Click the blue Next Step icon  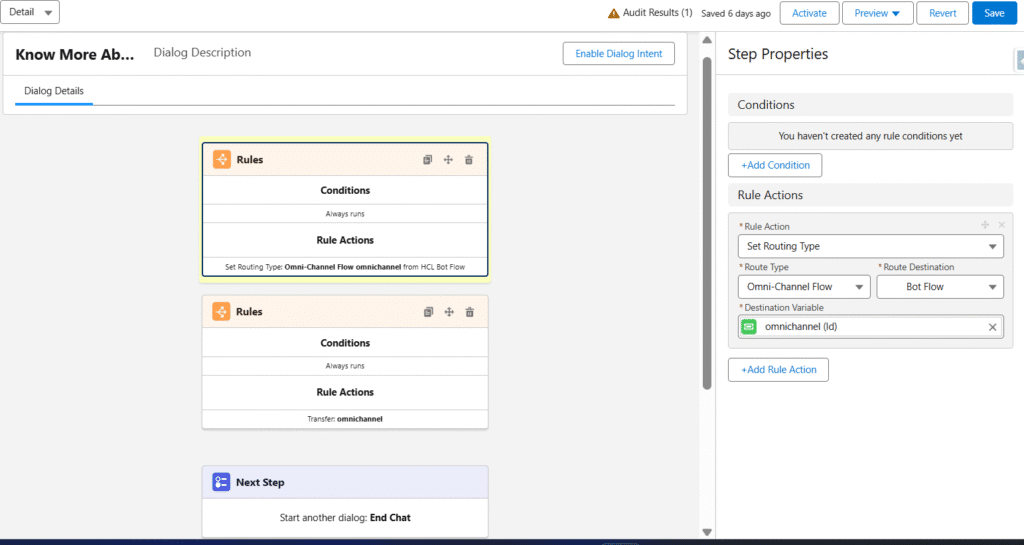pos(221,482)
